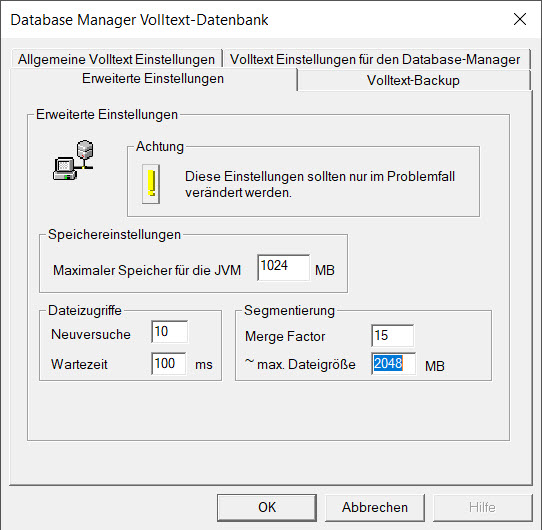The width and height of the screenshot is (542, 530).
Task: Click the Segmentierung group heading
Action: (289, 310)
